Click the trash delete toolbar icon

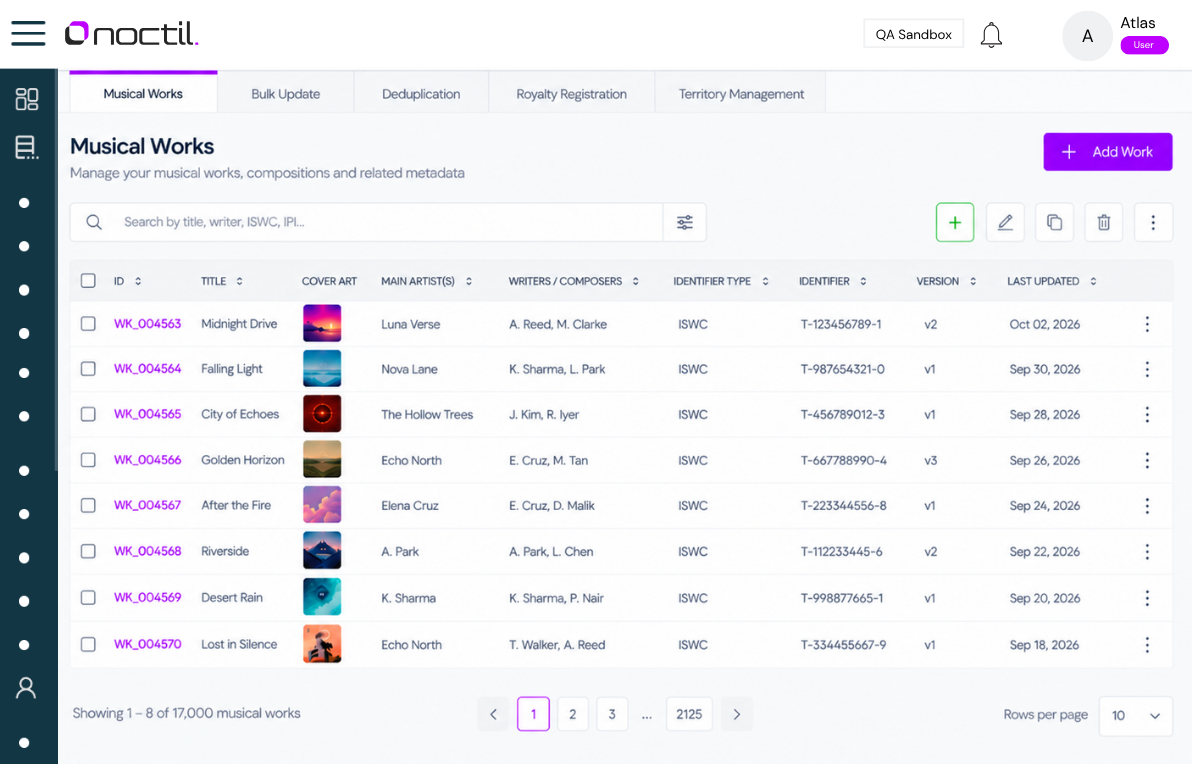[x=1104, y=222]
